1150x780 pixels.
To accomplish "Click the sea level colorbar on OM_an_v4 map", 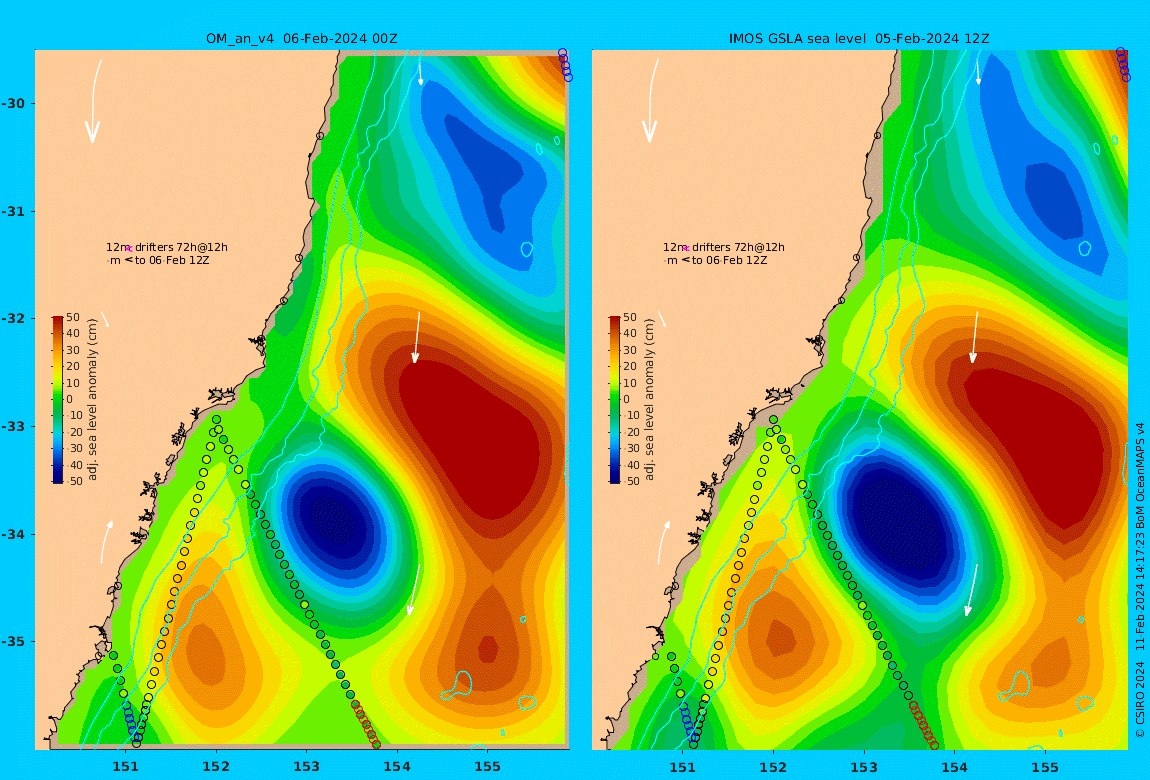I will click(x=58, y=400).
